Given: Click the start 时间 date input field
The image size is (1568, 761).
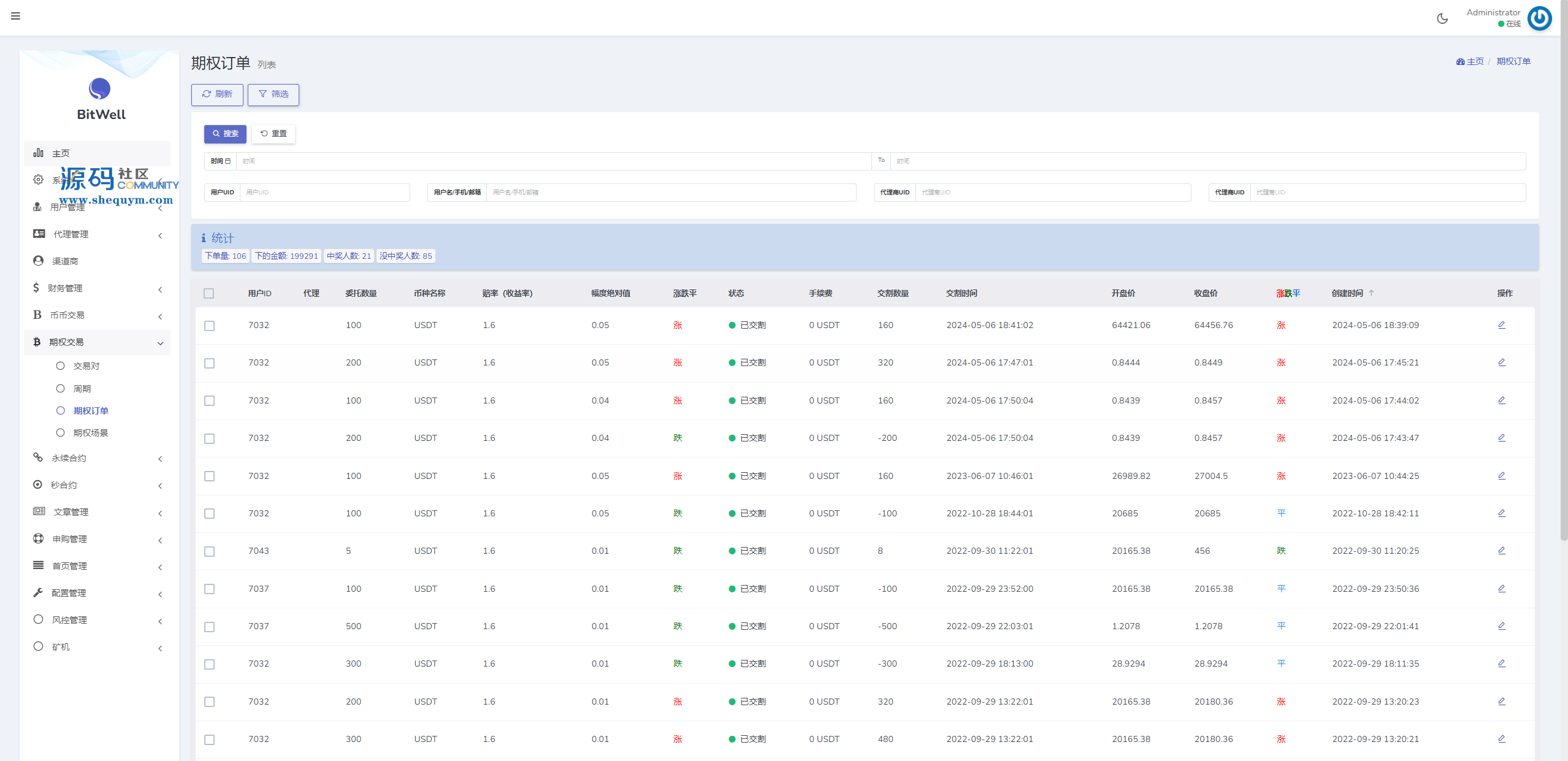Looking at the screenshot, I should coord(554,161).
